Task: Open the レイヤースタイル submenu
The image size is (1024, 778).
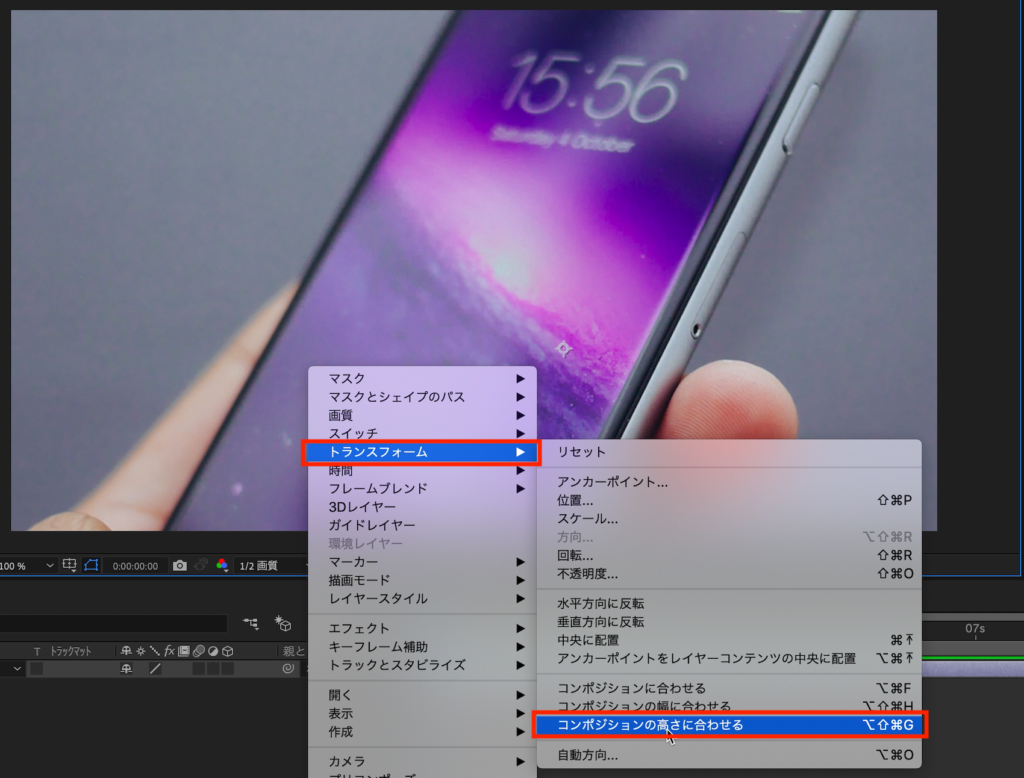Action: coord(423,598)
